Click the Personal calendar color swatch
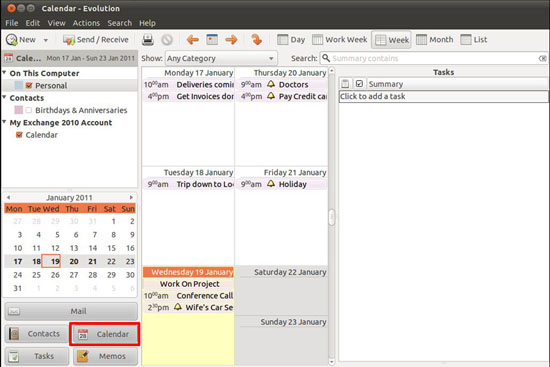 tap(19, 85)
